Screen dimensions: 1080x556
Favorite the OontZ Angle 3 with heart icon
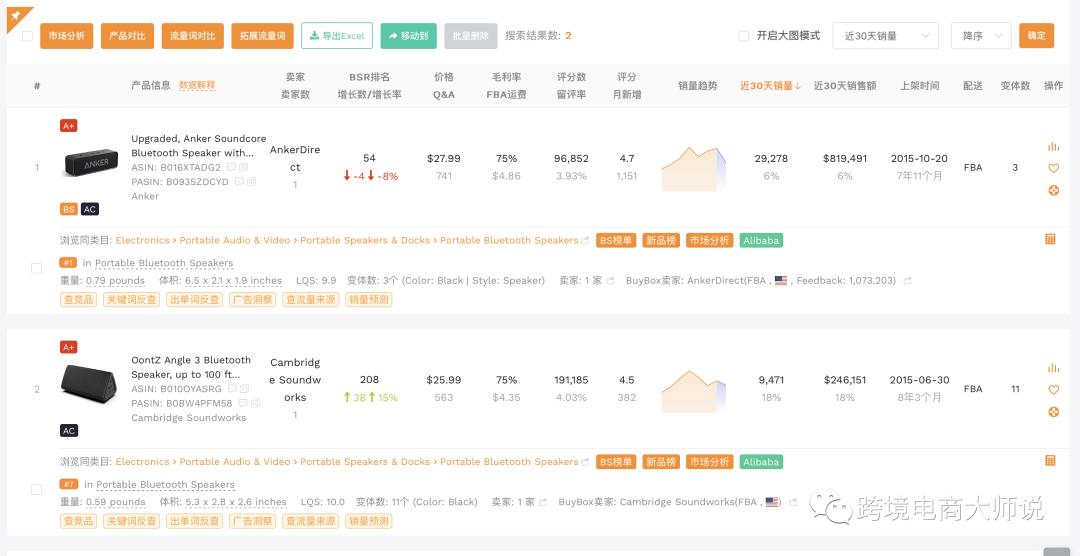[1053, 389]
